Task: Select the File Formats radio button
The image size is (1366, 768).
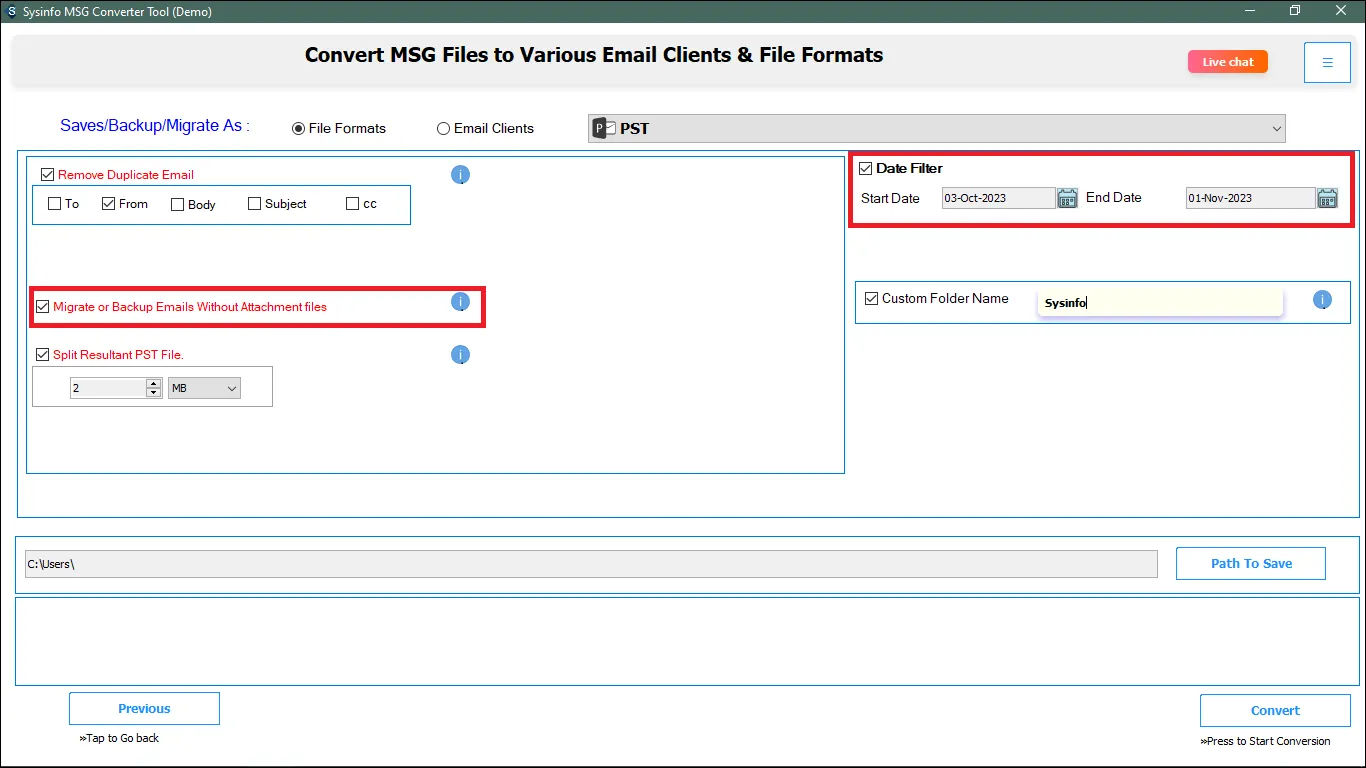Action: point(298,129)
